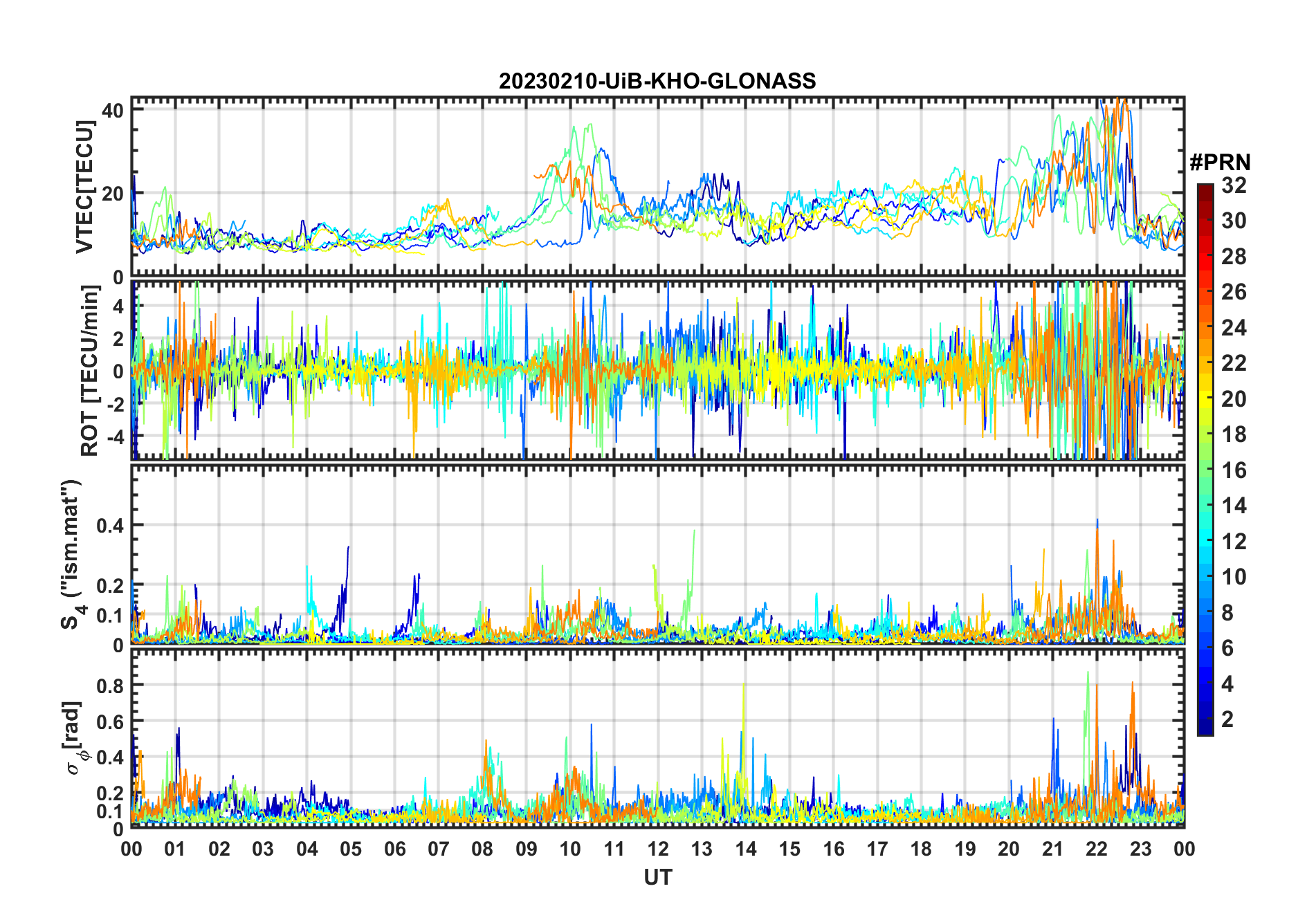Screen dimensions: 1316x920
Task: Click colorbar tick label 12
Action: 1234,542
